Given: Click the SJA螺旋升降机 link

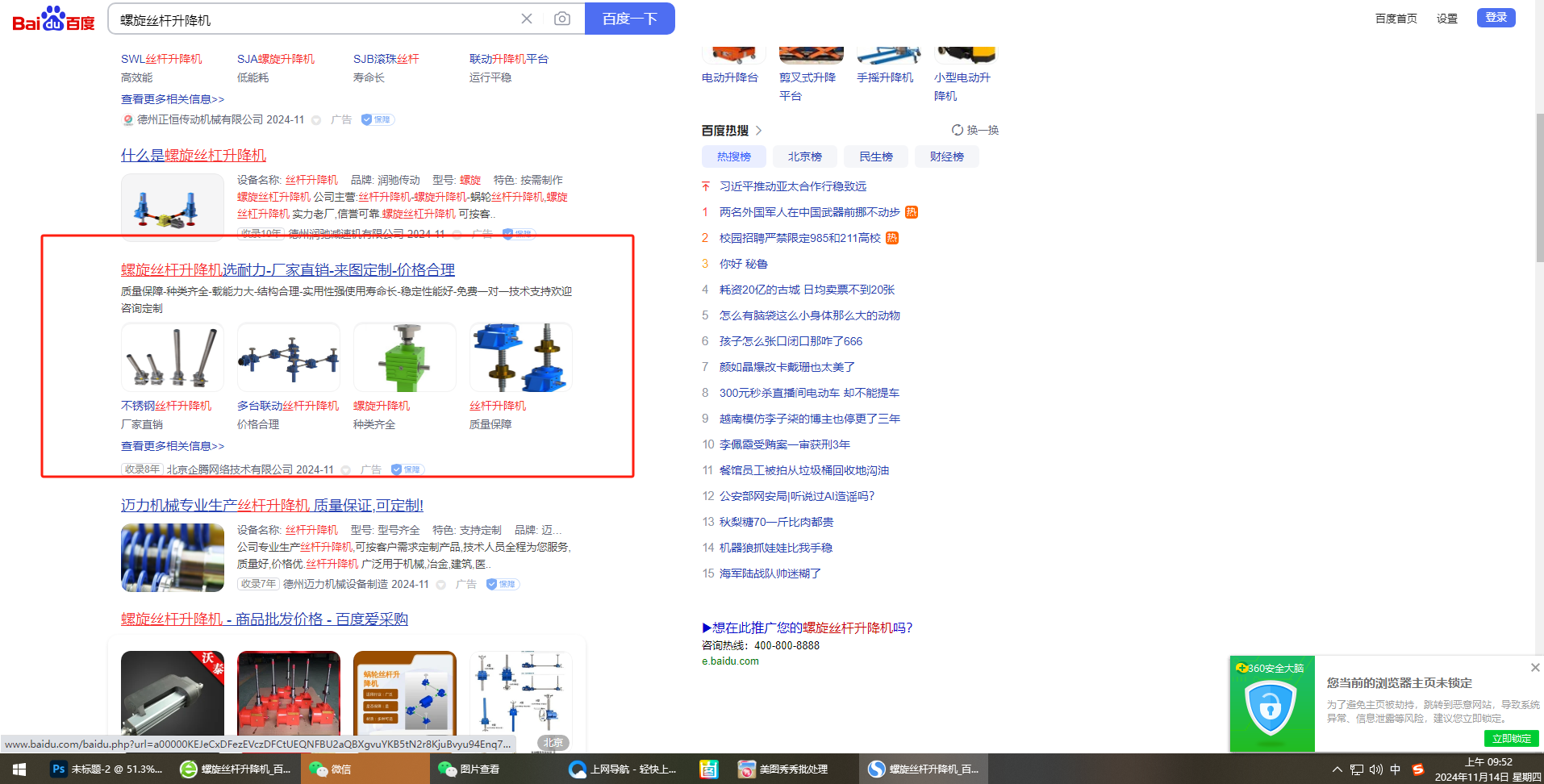Looking at the screenshot, I should (x=276, y=59).
